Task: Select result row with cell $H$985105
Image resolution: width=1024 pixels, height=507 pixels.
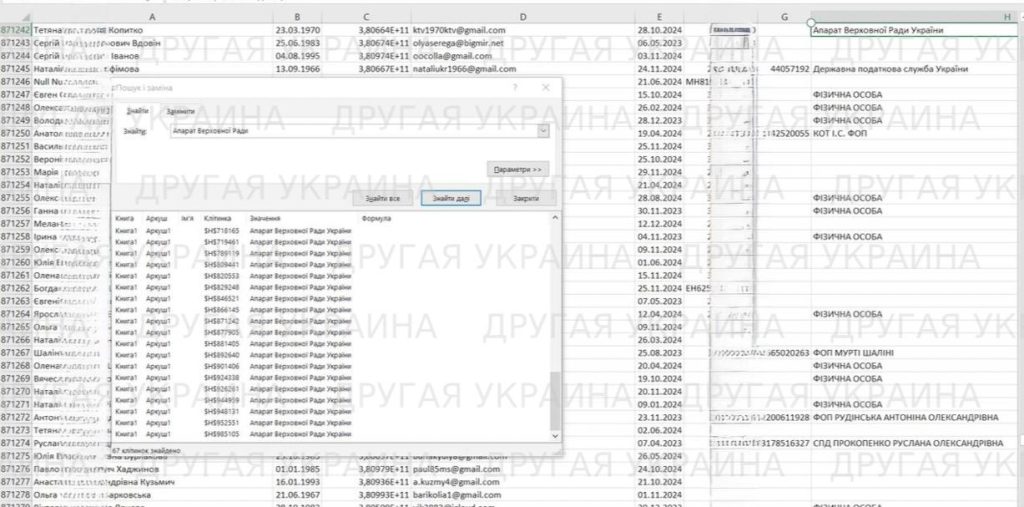Action: [222, 435]
